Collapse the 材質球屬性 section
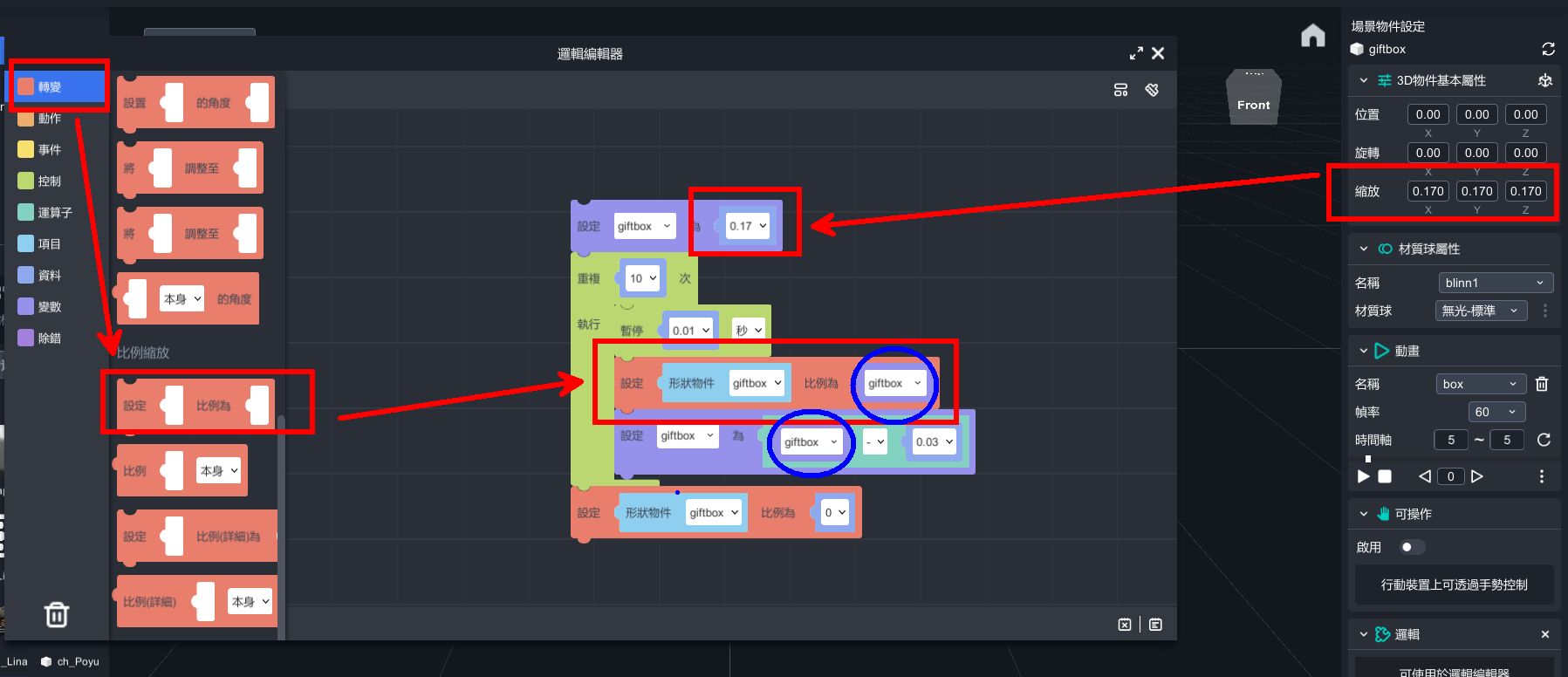 point(1364,249)
